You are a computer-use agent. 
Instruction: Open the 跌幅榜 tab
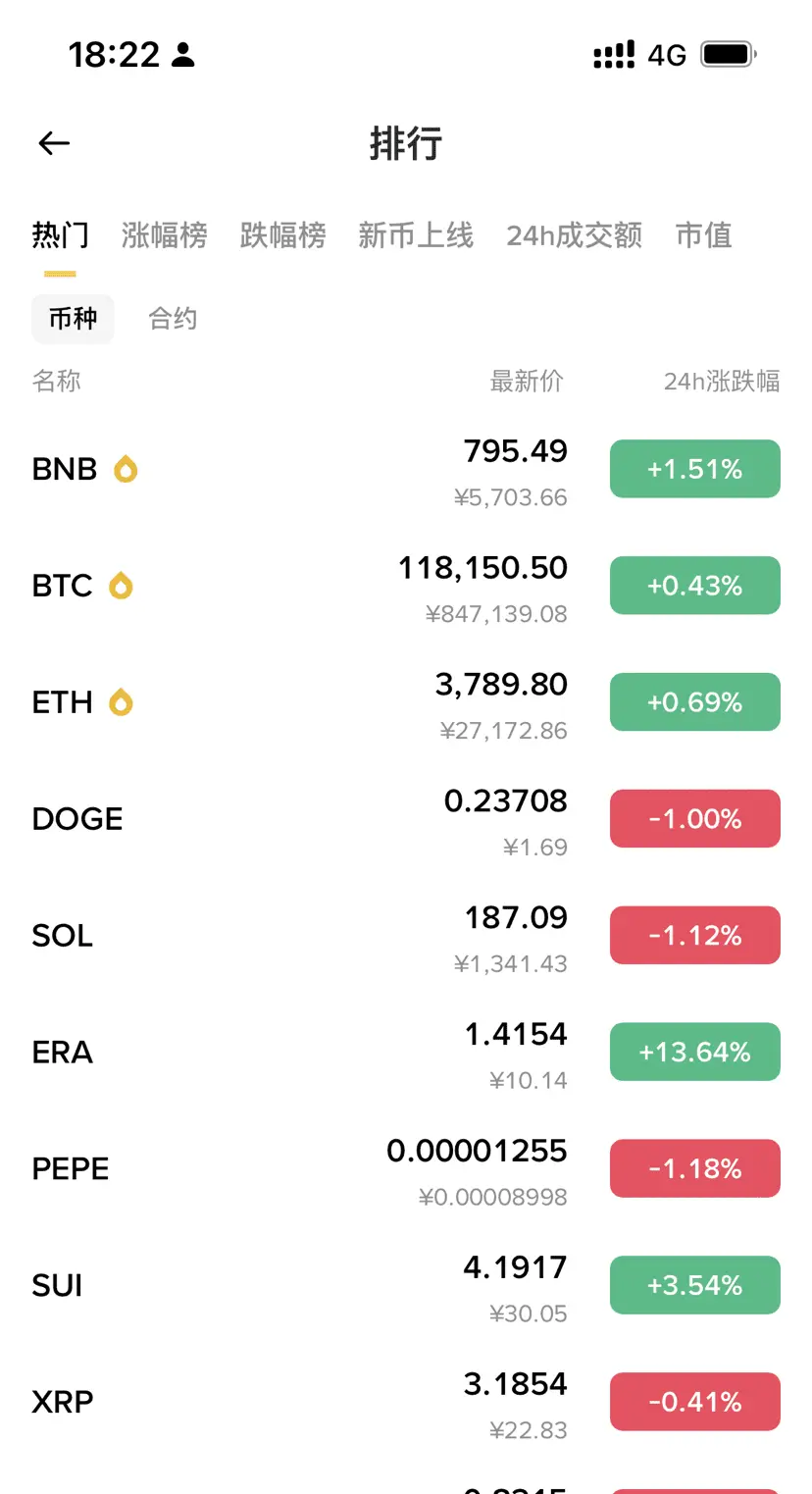coord(283,235)
